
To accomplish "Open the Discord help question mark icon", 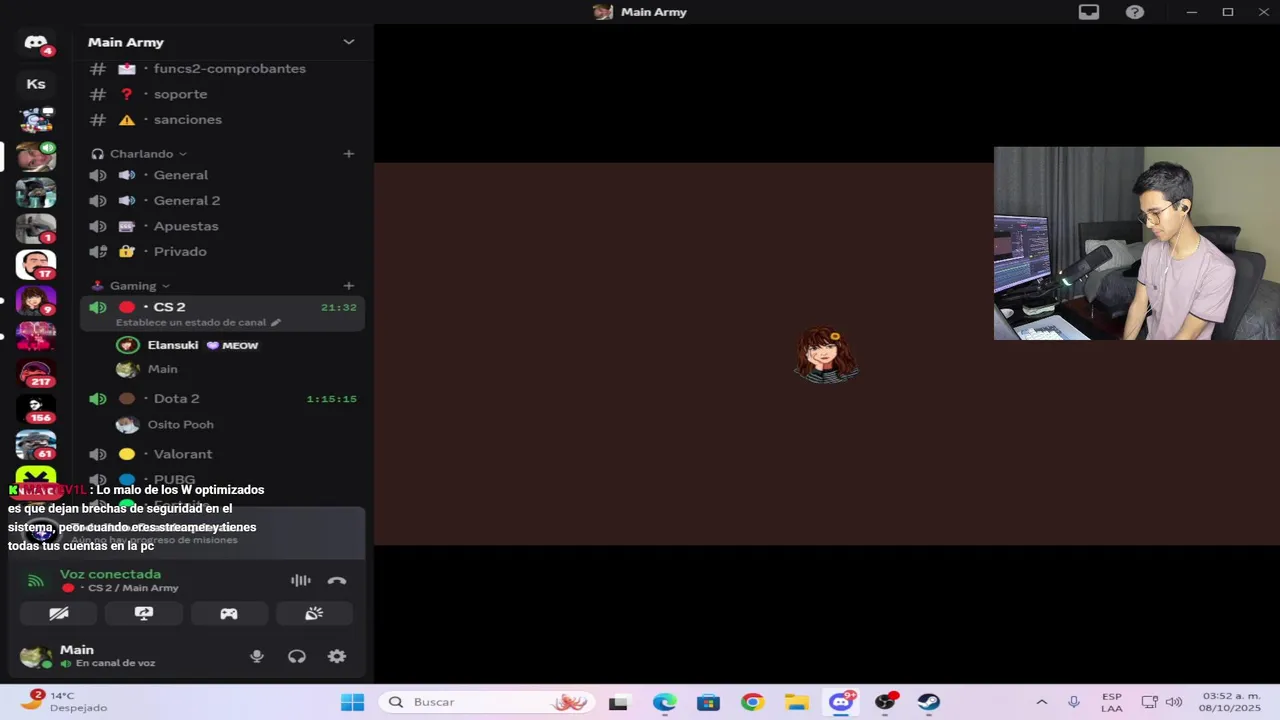I will click(x=1135, y=12).
